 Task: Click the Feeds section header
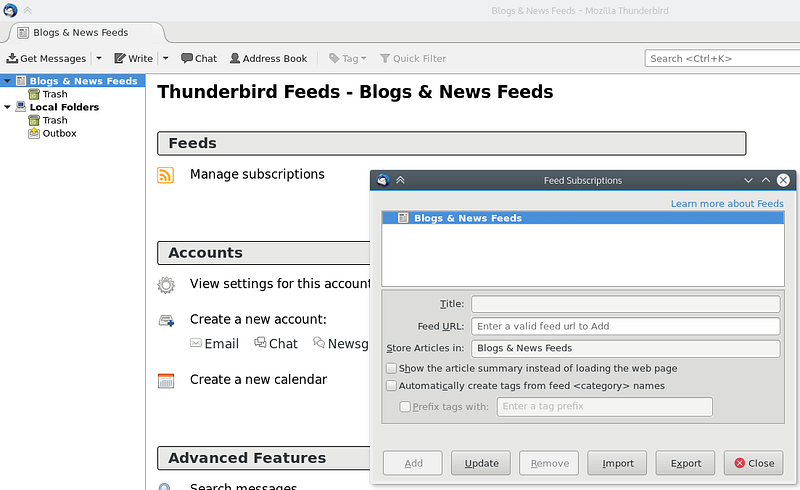(x=452, y=143)
